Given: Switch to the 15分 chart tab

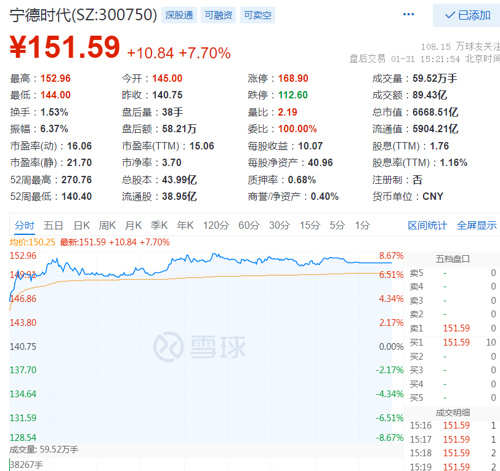Looking at the screenshot, I should (x=310, y=226).
